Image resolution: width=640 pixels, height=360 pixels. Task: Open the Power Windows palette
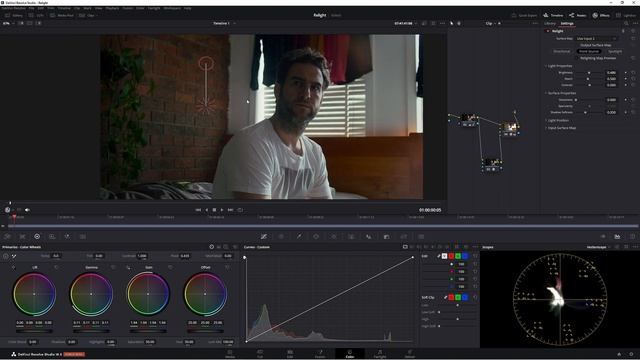316,236
